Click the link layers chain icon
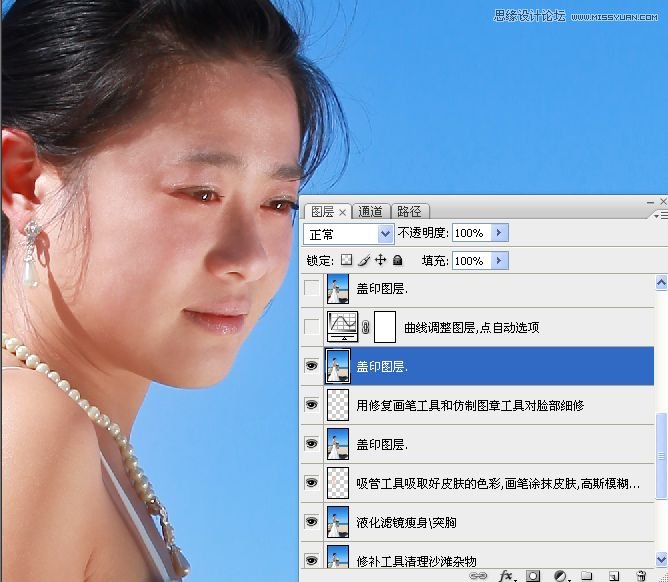Image resolution: width=668 pixels, height=582 pixels. 478,576
